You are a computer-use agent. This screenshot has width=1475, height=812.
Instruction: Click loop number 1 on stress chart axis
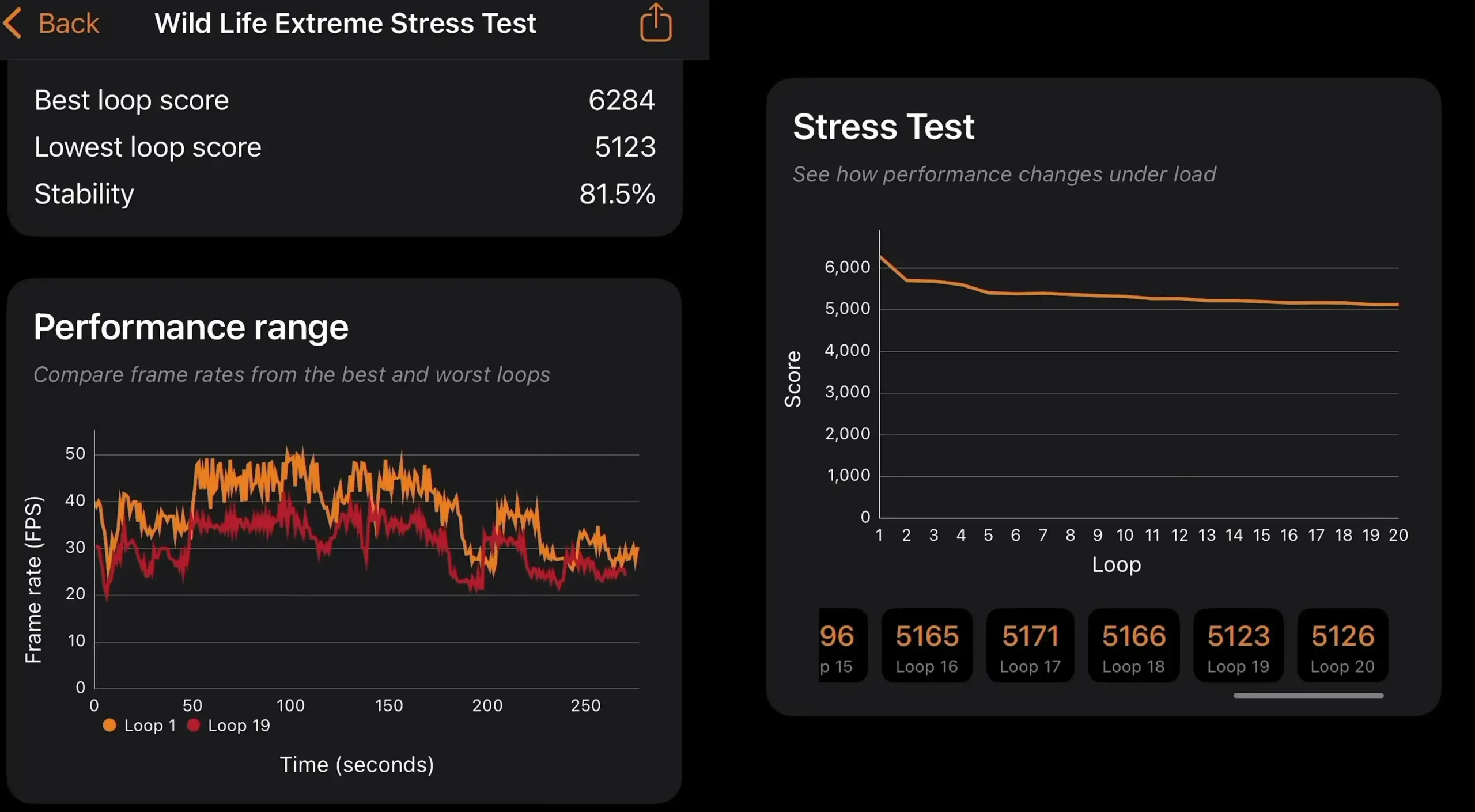click(879, 536)
